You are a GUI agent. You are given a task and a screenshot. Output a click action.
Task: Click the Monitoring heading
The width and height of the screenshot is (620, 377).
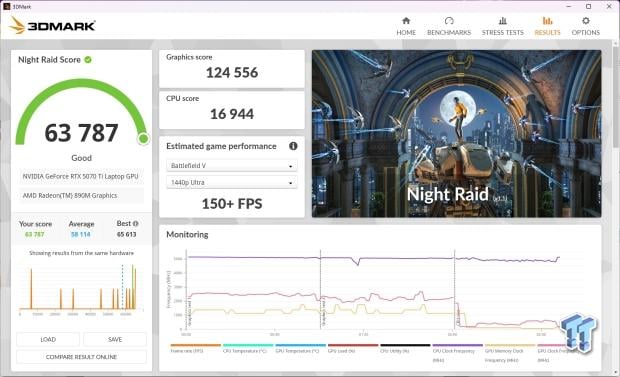187,235
